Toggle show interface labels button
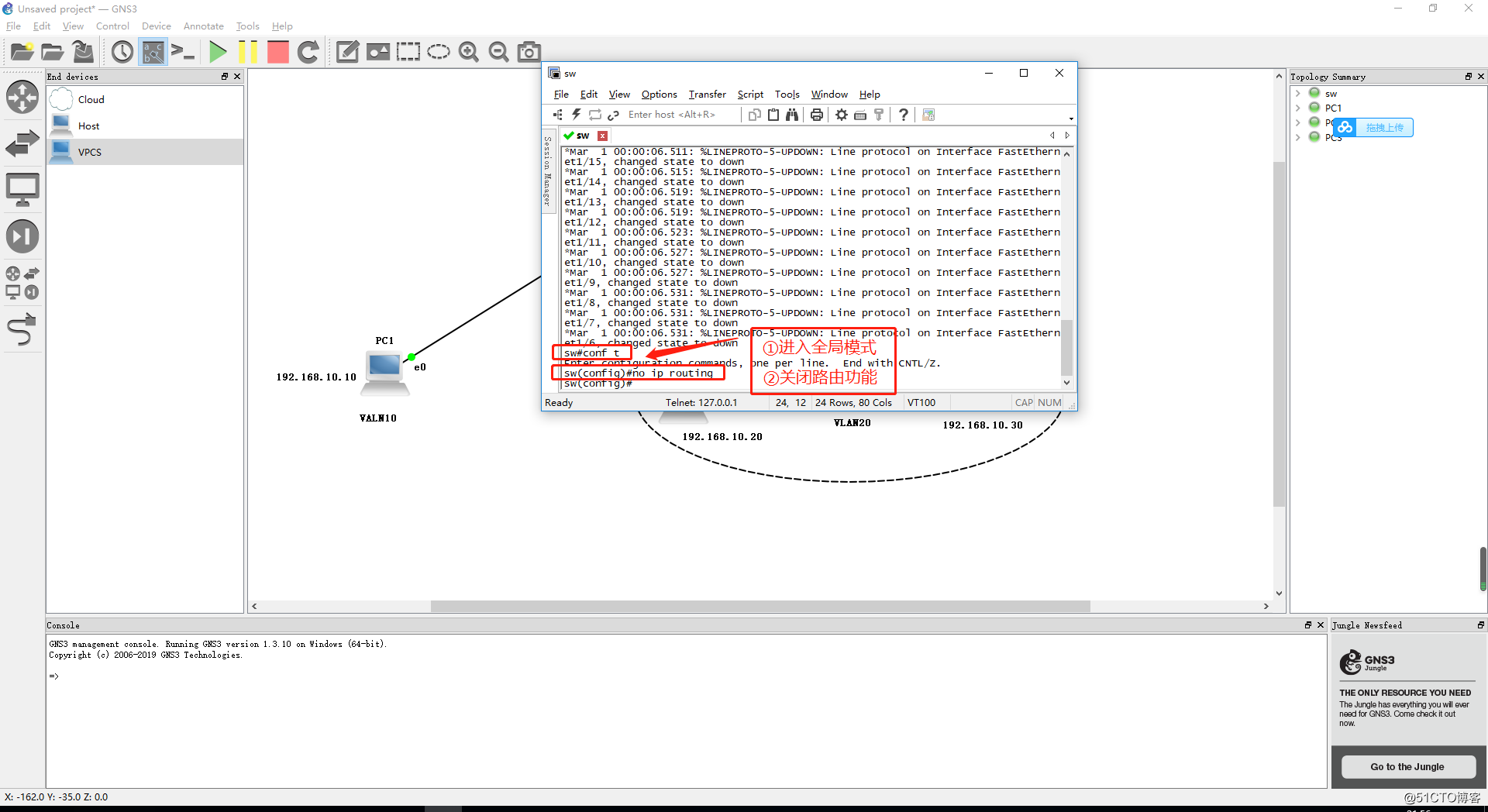This screenshot has width=1488, height=812. coord(153,52)
